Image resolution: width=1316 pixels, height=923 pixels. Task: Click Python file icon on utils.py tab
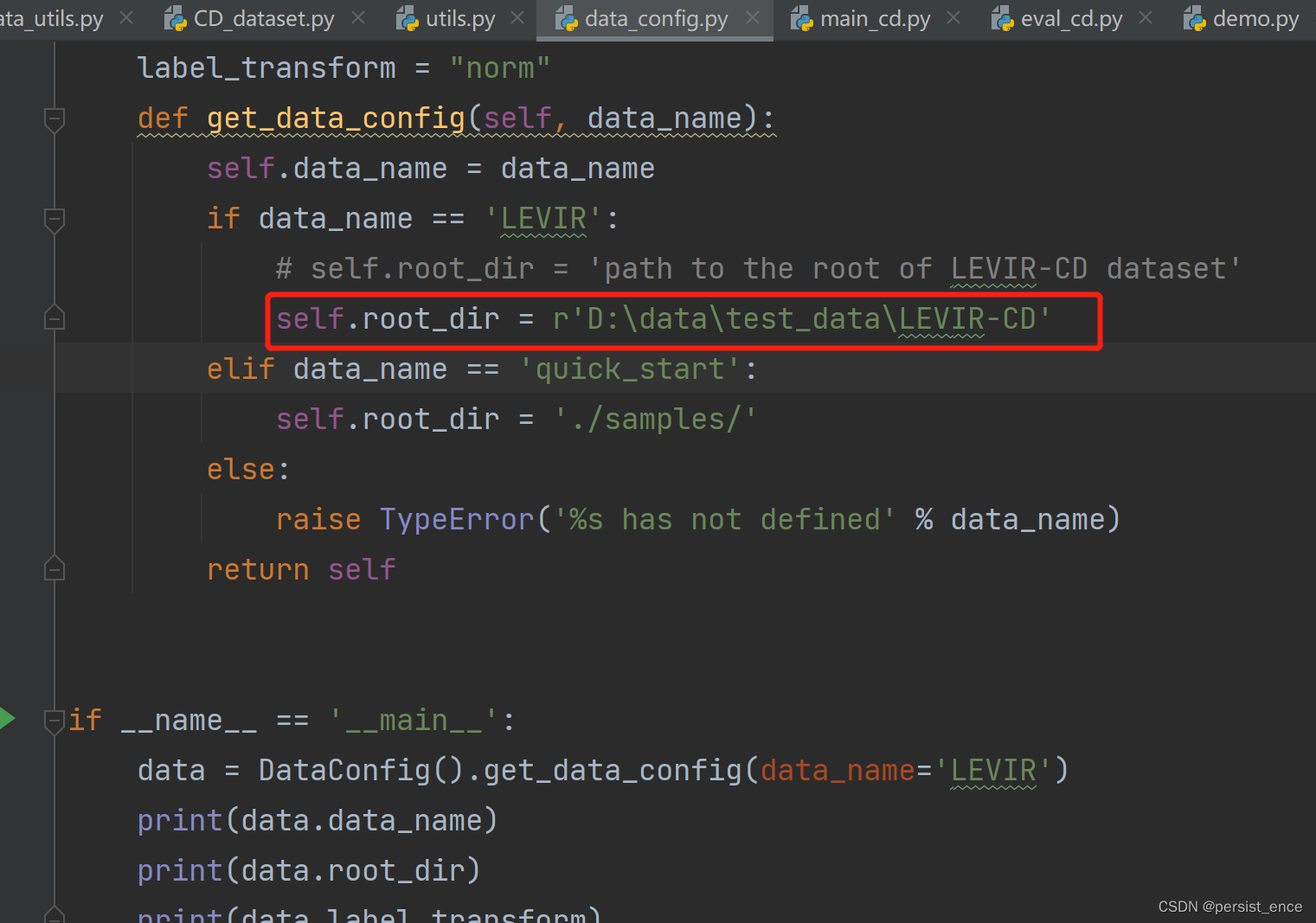408,19
